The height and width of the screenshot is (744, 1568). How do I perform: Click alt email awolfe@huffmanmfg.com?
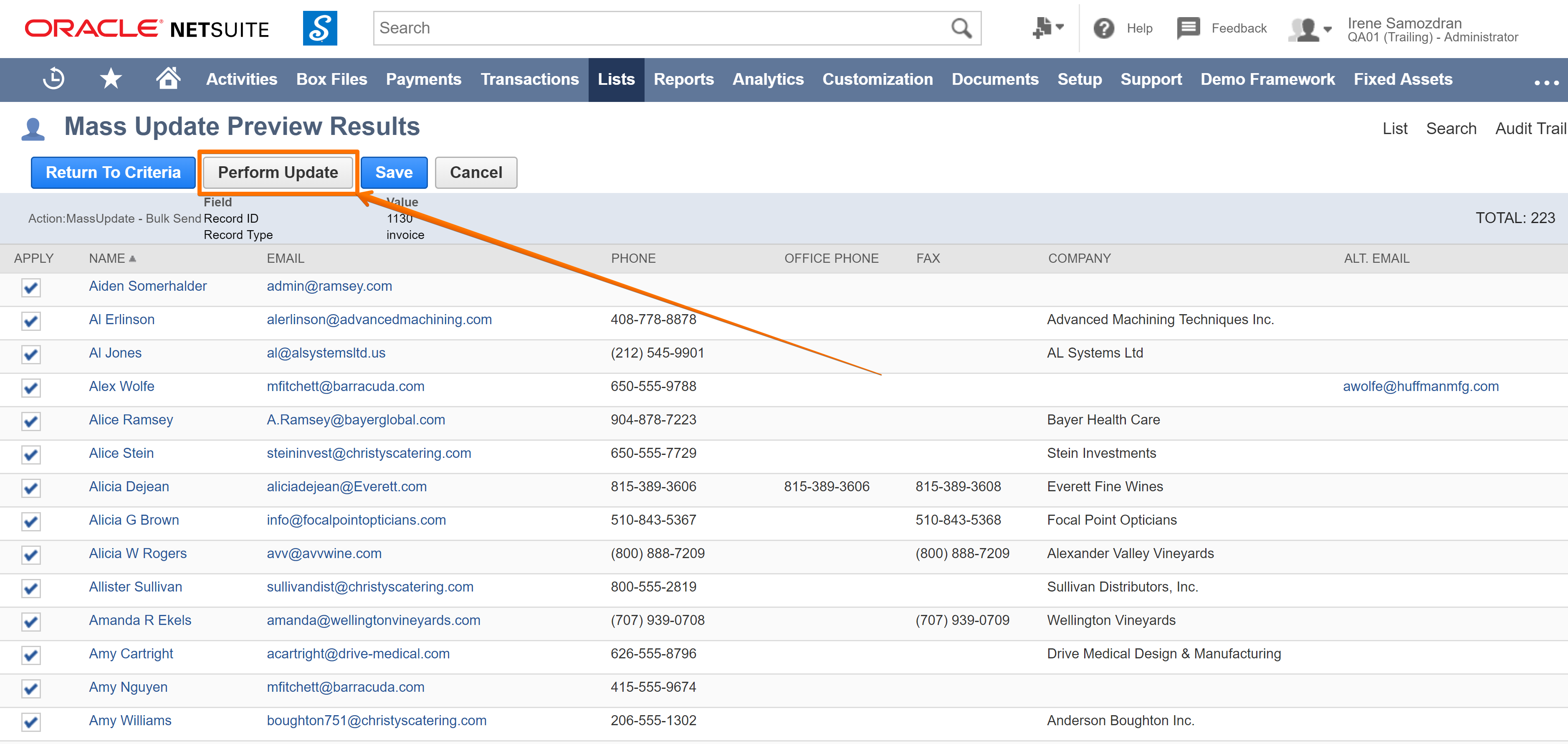tap(1421, 386)
